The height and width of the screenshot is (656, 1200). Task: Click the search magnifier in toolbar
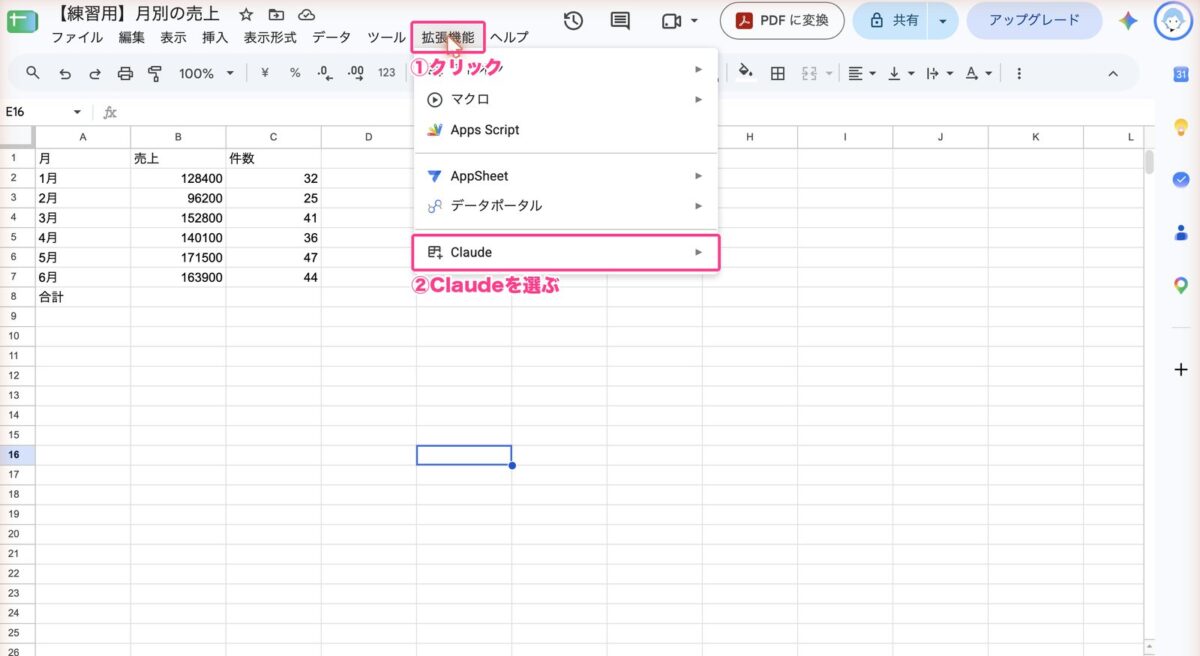[33, 73]
